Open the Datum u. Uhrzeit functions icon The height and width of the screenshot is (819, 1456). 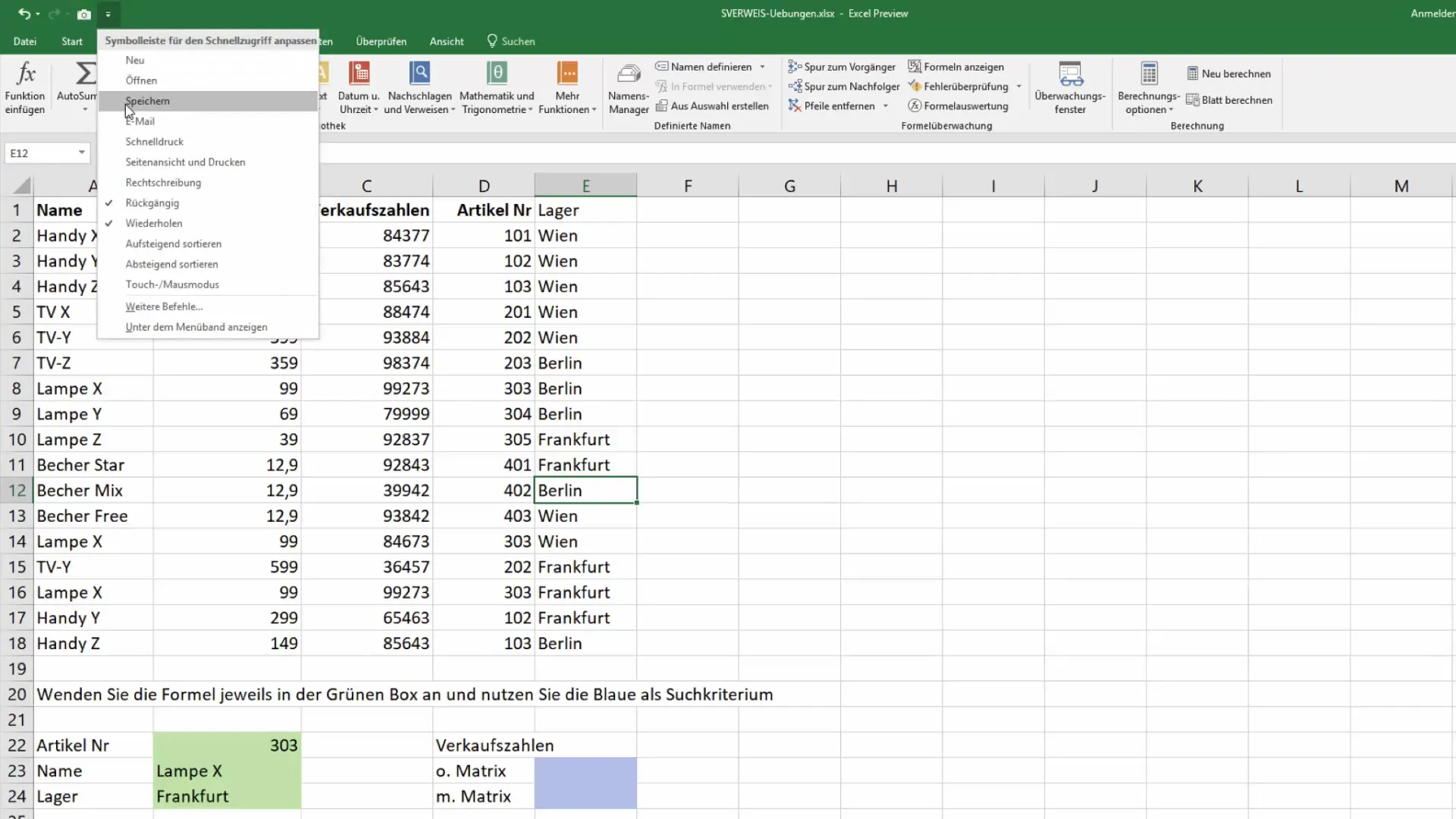[x=359, y=74]
